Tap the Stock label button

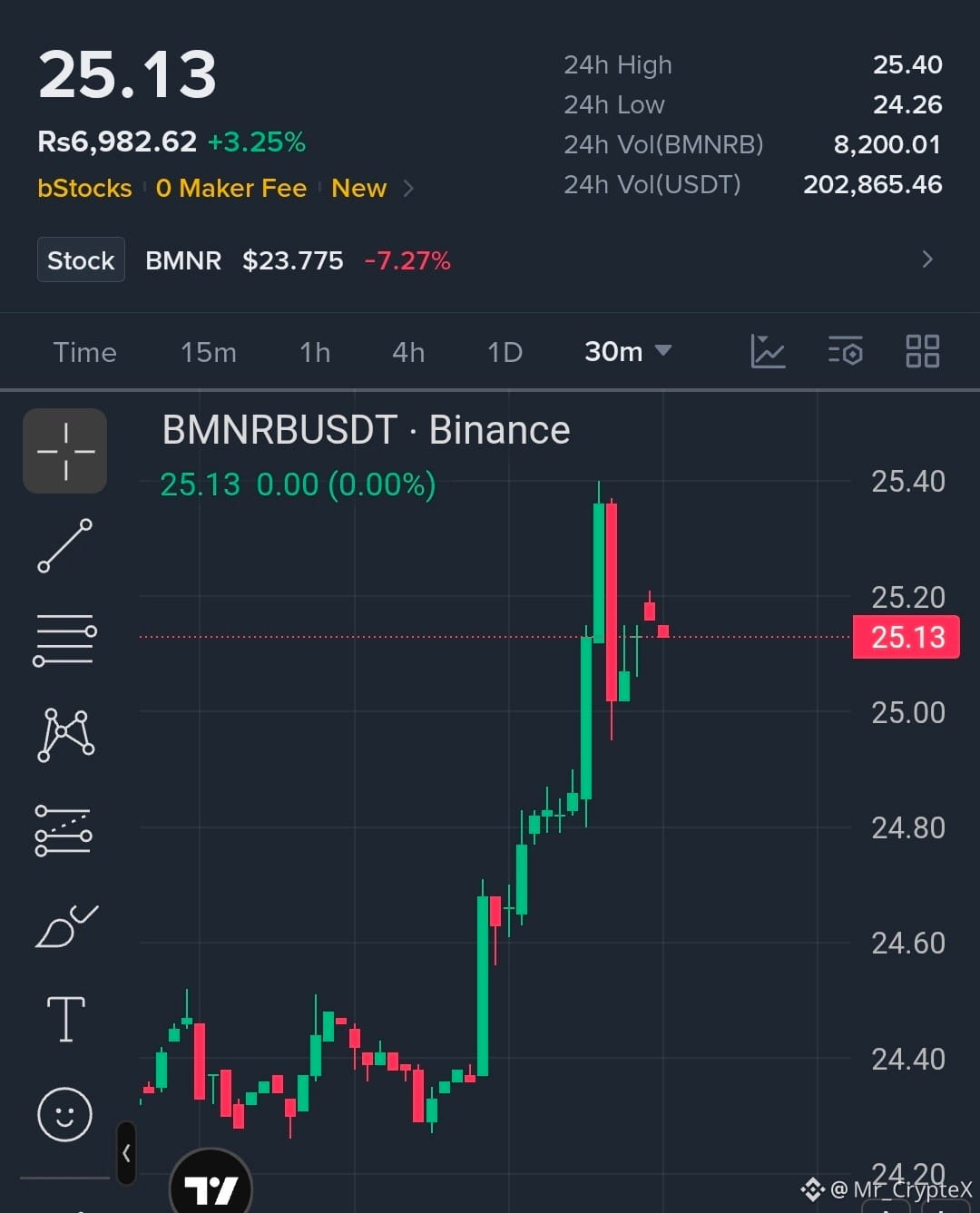(x=81, y=260)
